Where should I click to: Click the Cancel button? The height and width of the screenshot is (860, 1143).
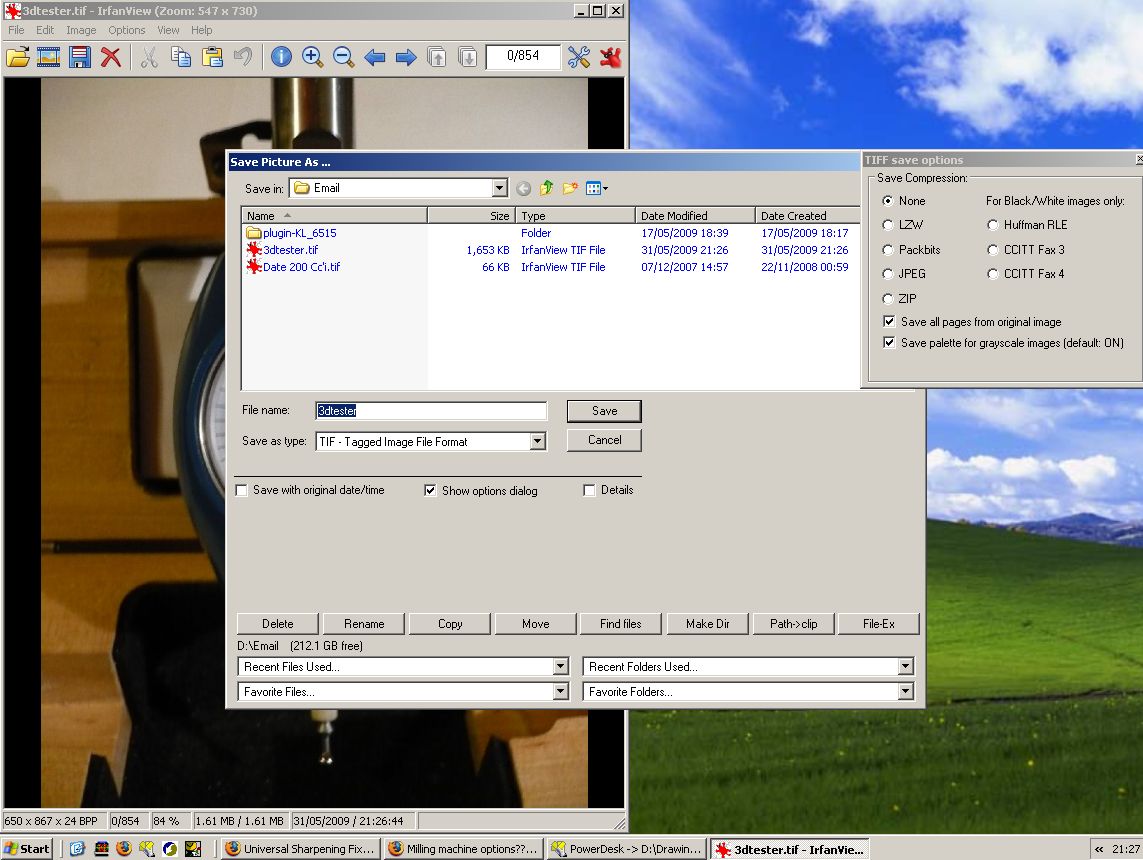604,440
